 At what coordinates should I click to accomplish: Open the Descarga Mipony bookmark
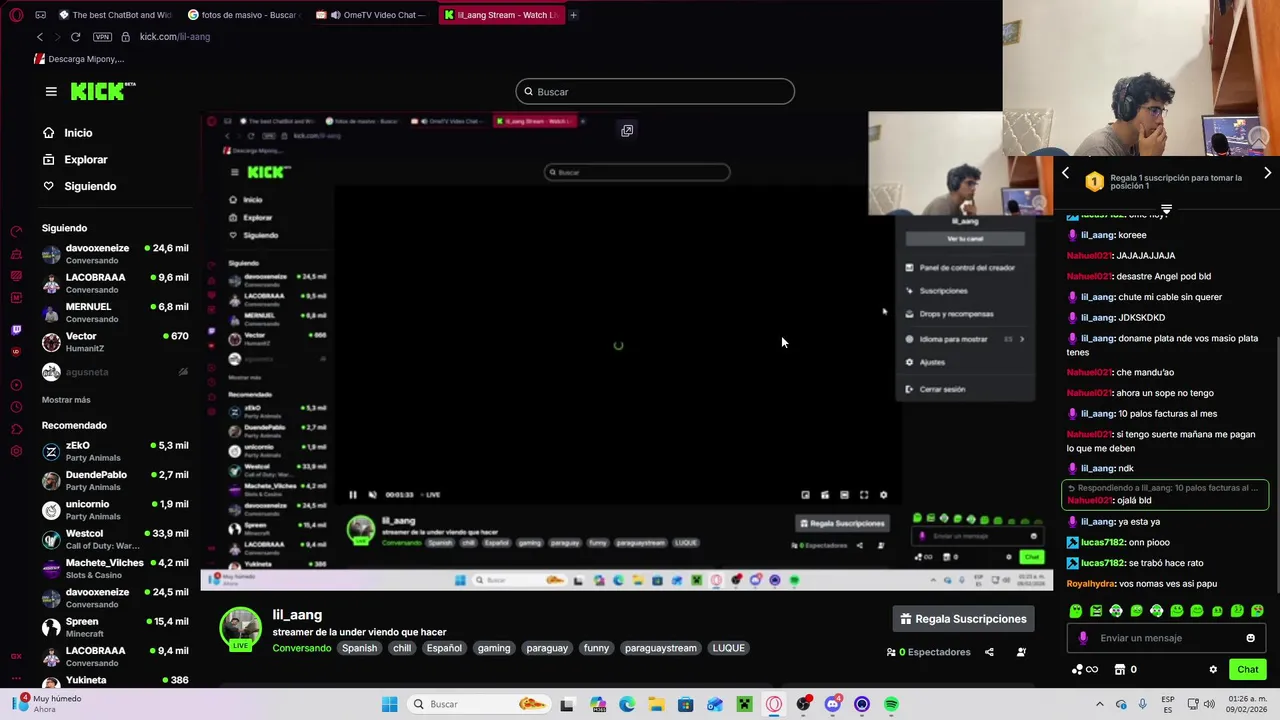point(79,59)
